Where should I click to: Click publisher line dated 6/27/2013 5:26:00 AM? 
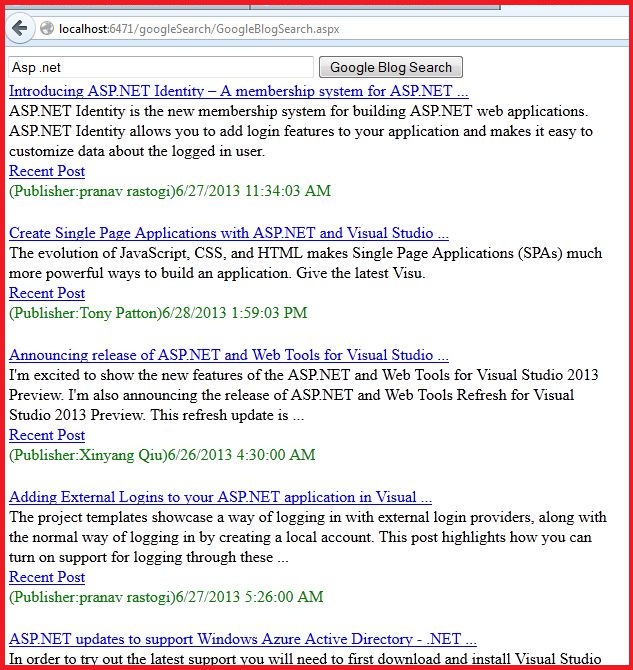point(166,597)
